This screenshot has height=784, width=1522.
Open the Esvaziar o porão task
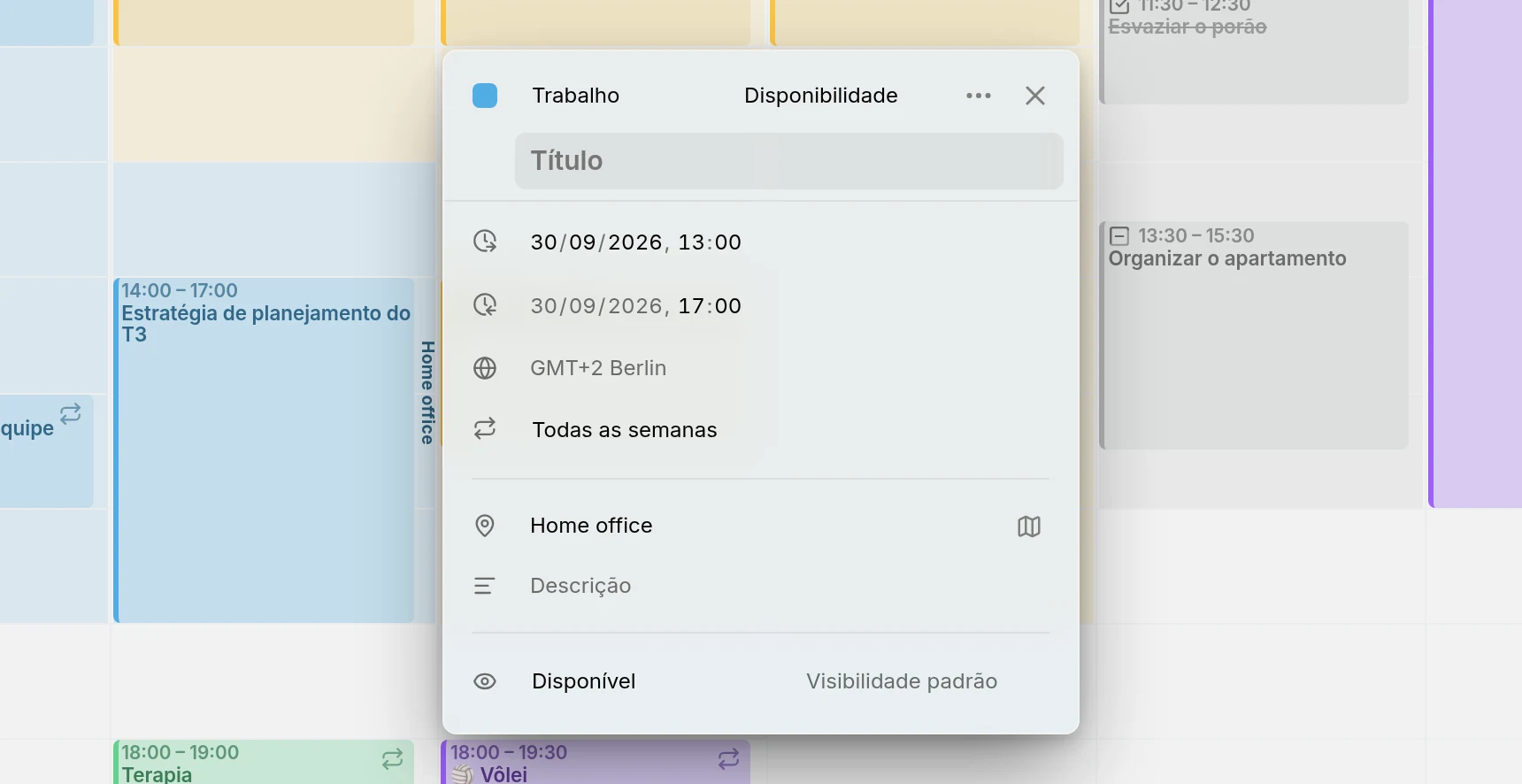pyautogui.click(x=1254, y=52)
